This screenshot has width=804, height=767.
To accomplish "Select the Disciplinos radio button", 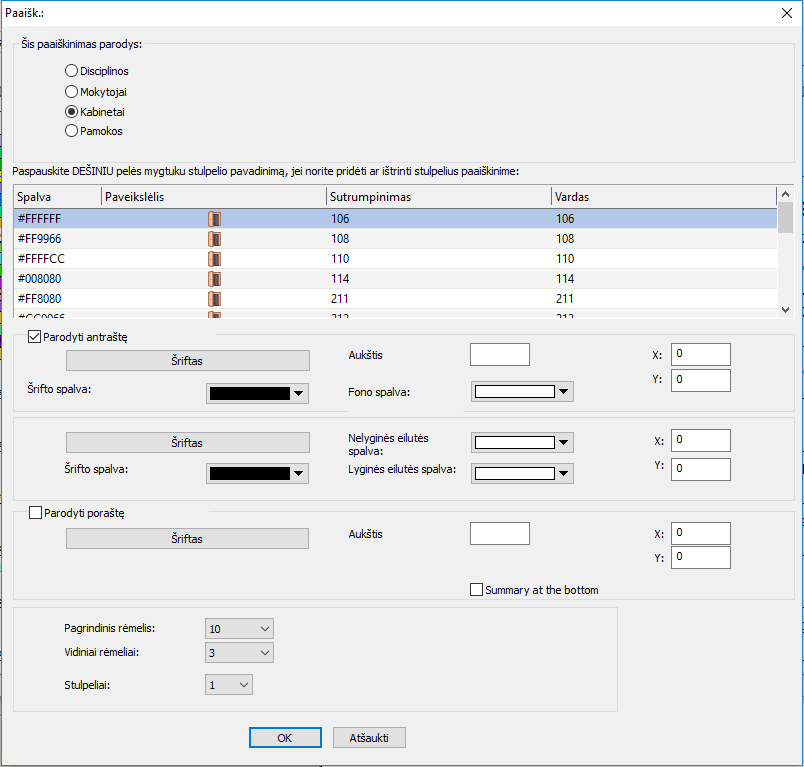I will 71,71.
